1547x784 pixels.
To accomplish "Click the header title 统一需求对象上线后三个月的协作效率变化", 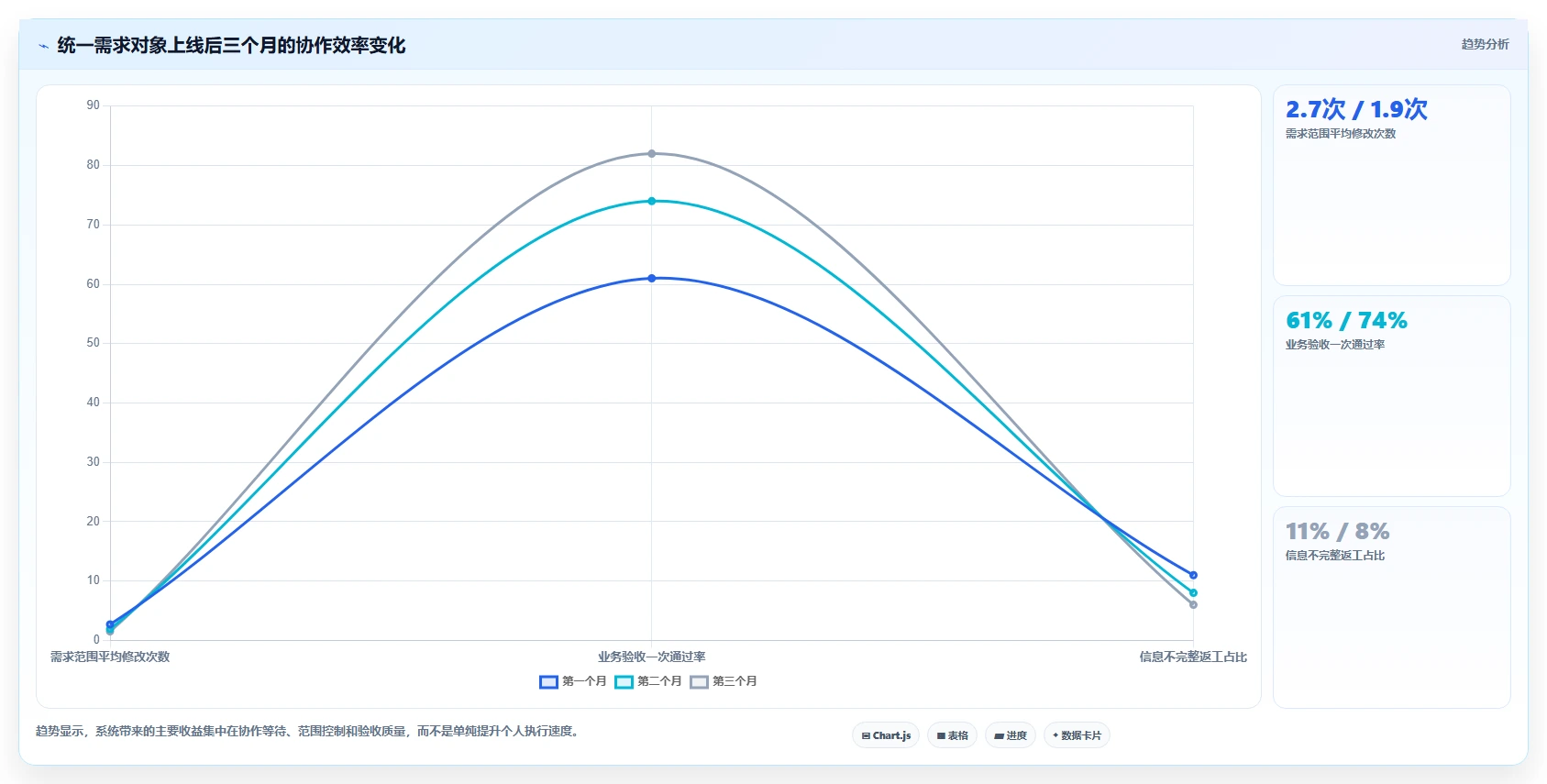I will [231, 45].
